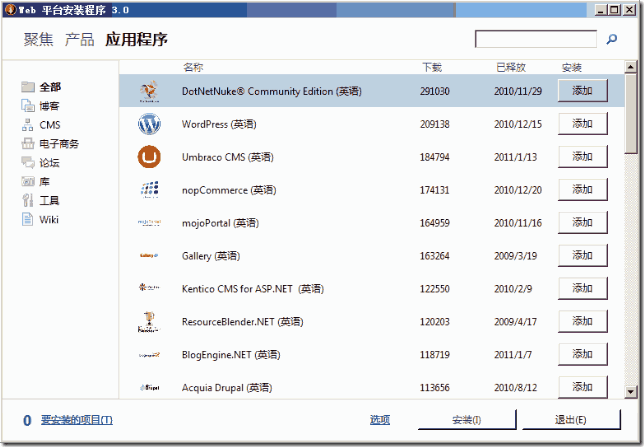
Task: Click the search magnifier icon
Action: tap(612, 39)
